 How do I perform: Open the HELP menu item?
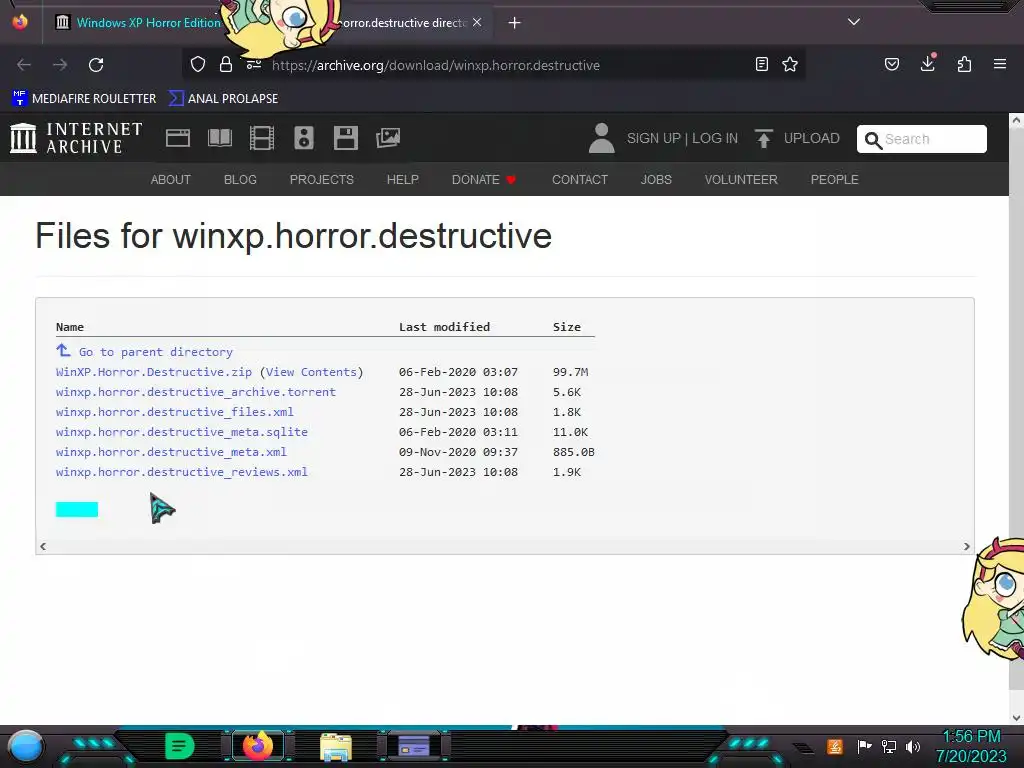coord(402,180)
